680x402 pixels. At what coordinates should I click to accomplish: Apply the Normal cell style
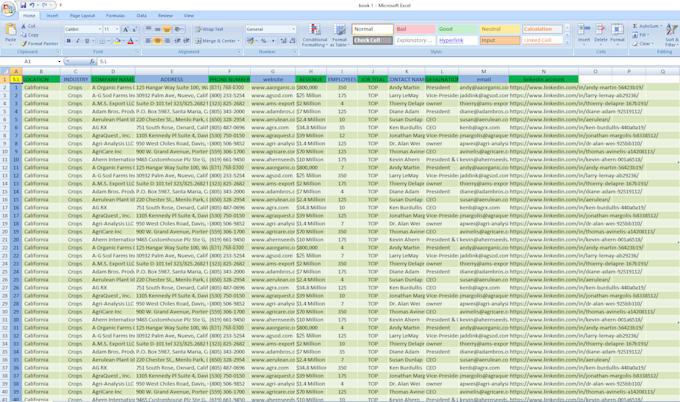point(373,29)
